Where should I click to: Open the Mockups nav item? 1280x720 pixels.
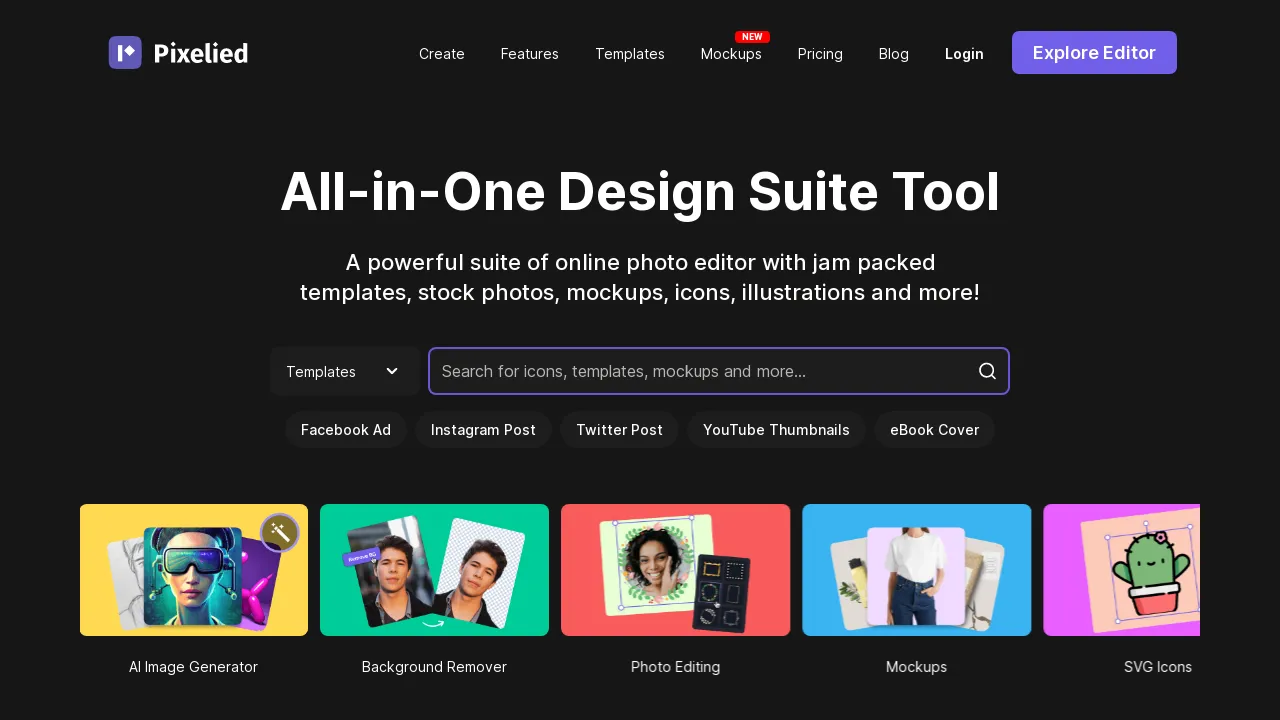pyautogui.click(x=731, y=54)
